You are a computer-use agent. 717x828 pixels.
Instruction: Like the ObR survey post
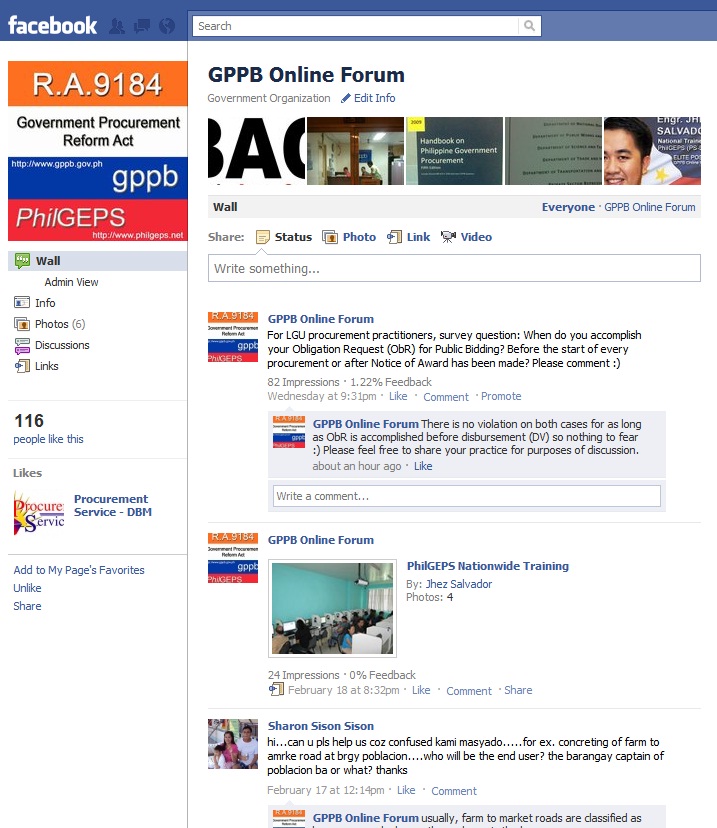398,396
